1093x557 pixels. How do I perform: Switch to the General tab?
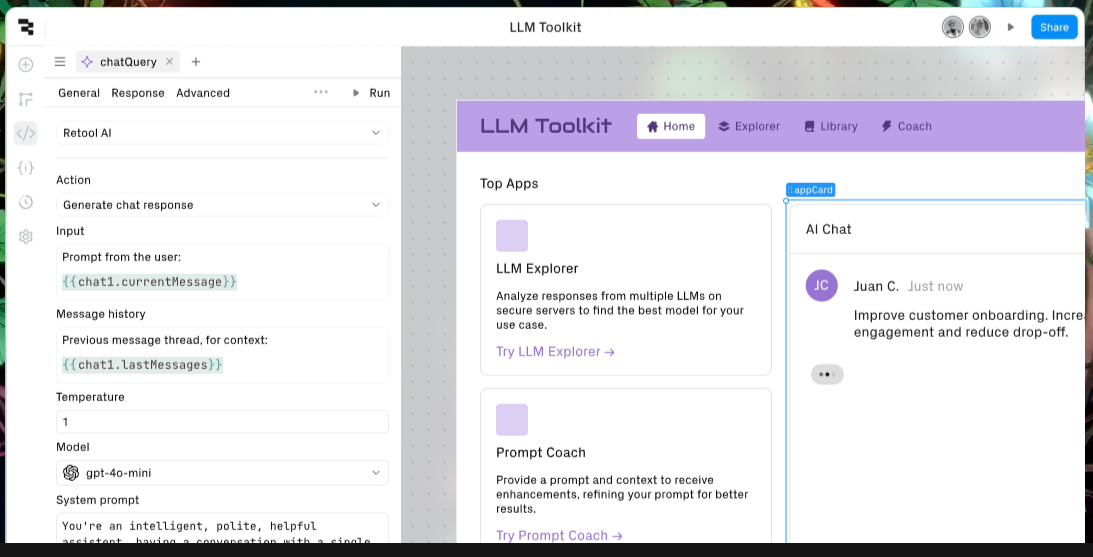tap(79, 93)
